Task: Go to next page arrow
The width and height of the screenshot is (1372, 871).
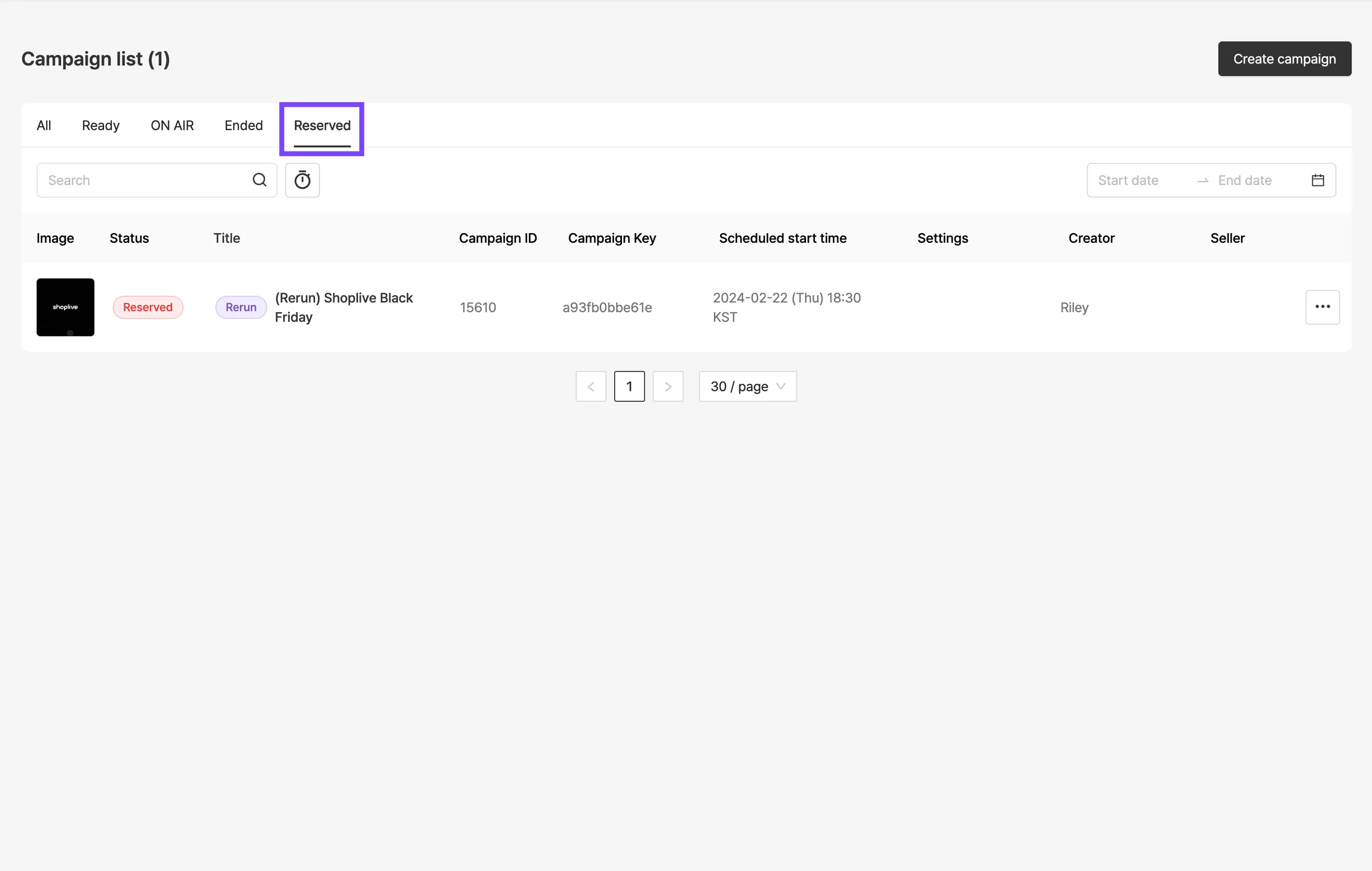Action: click(x=668, y=386)
